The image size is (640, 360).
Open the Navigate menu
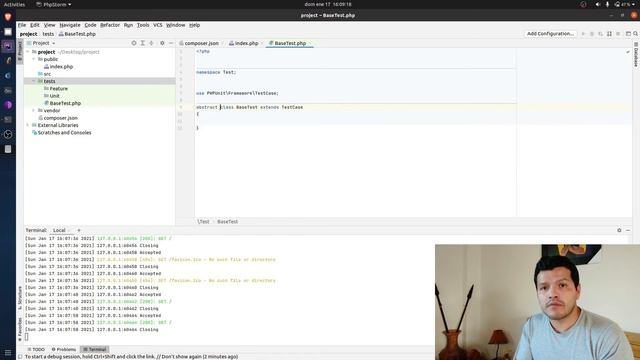[70, 25]
